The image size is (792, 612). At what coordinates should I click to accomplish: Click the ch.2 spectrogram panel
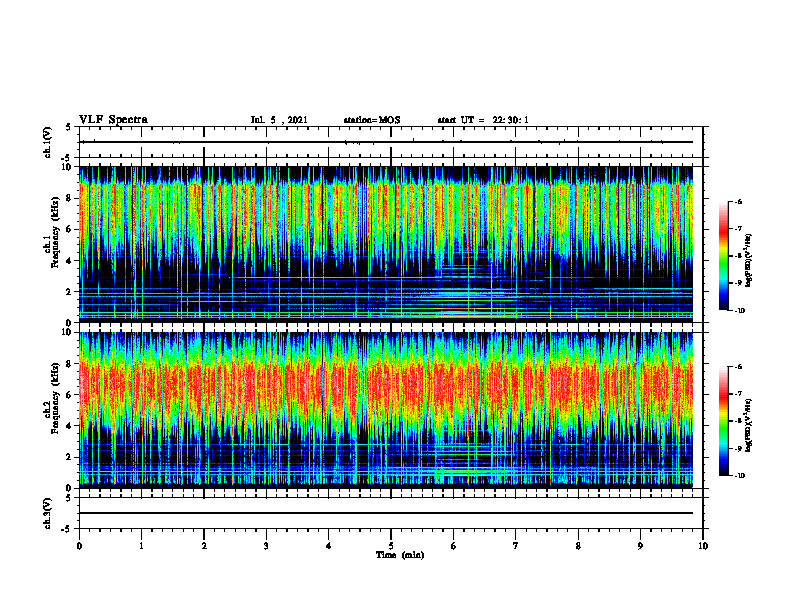pyautogui.click(x=386, y=410)
